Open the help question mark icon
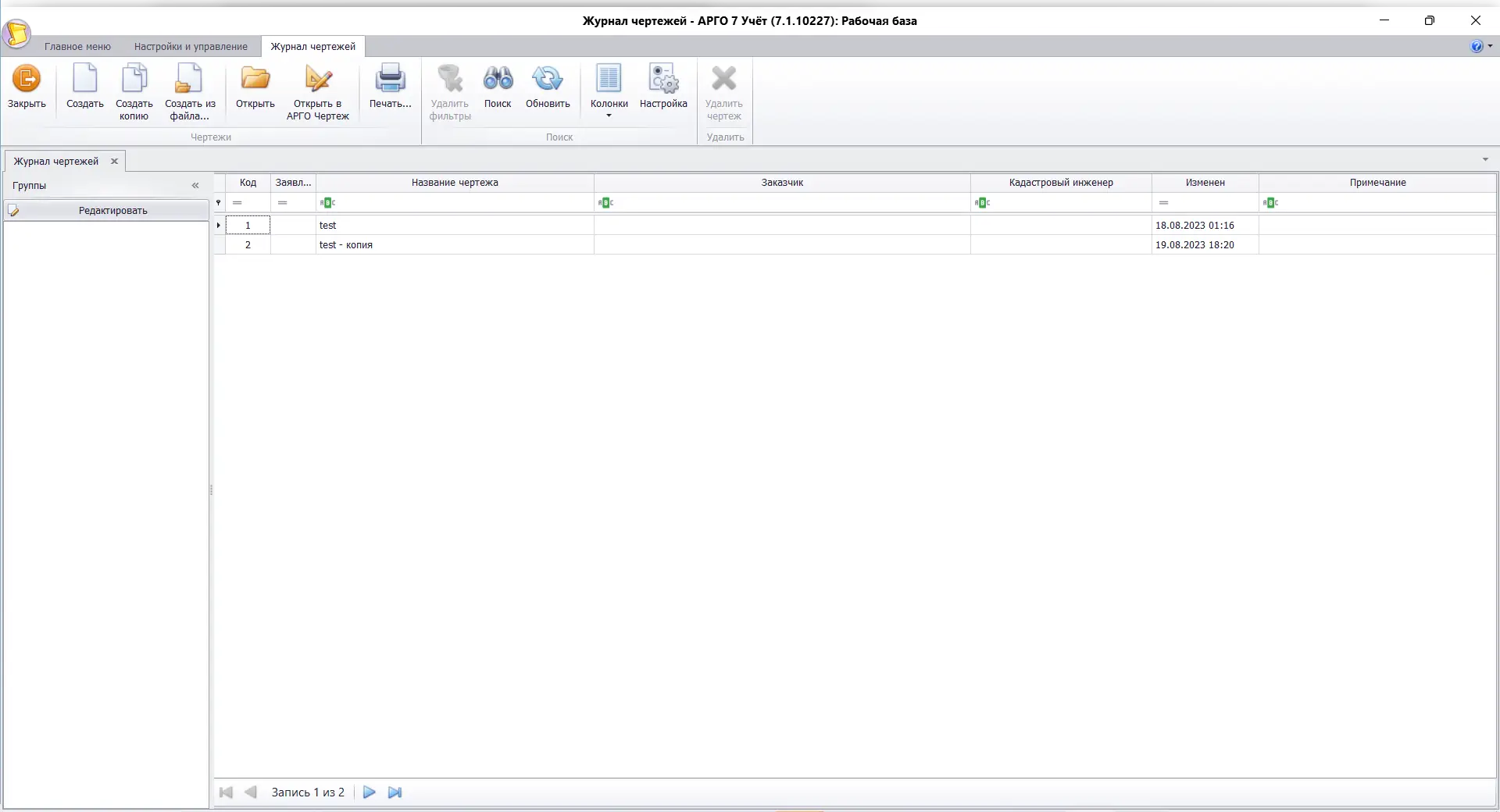Screen dimensions: 1500x812 (1476, 47)
